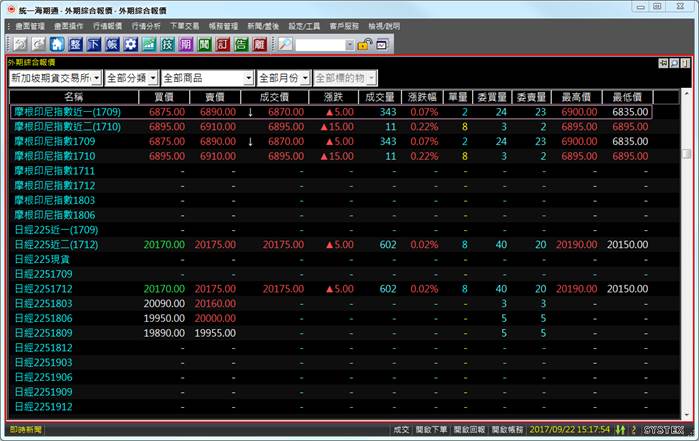Click the 開啟帳務 status bar button

coord(507,430)
